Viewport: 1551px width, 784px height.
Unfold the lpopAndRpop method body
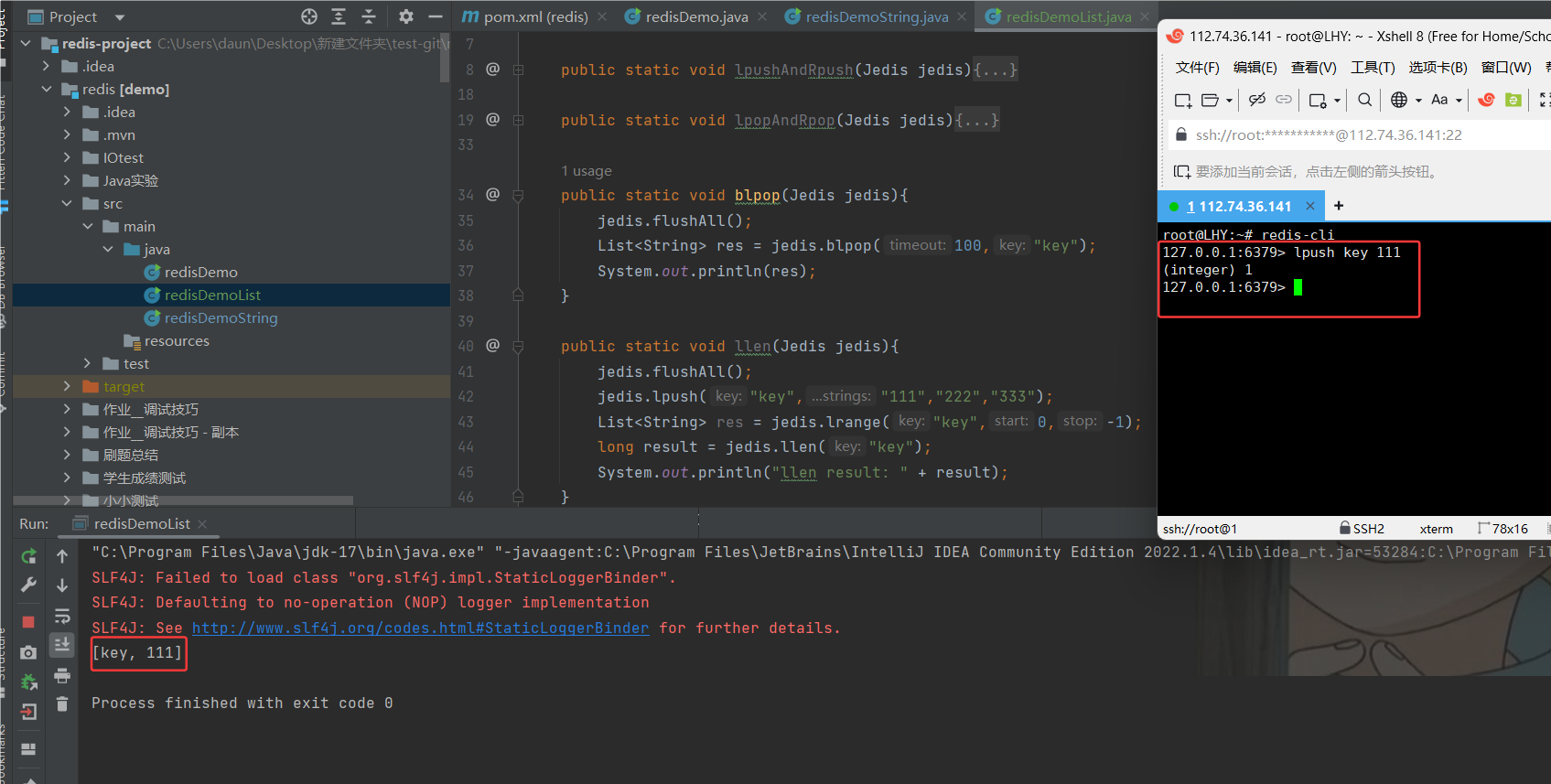pyautogui.click(x=518, y=120)
